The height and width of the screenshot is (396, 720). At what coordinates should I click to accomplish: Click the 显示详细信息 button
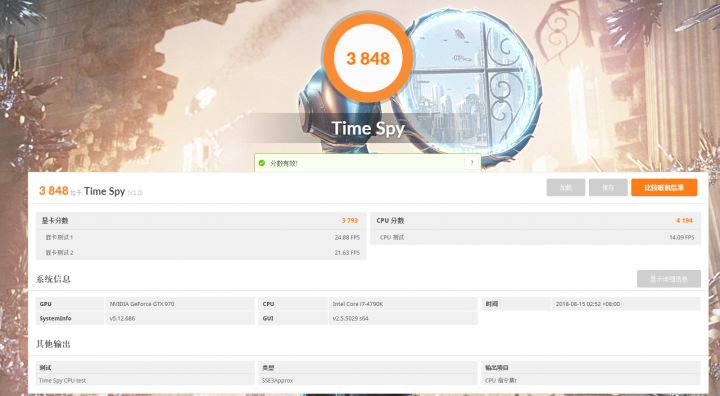669,279
